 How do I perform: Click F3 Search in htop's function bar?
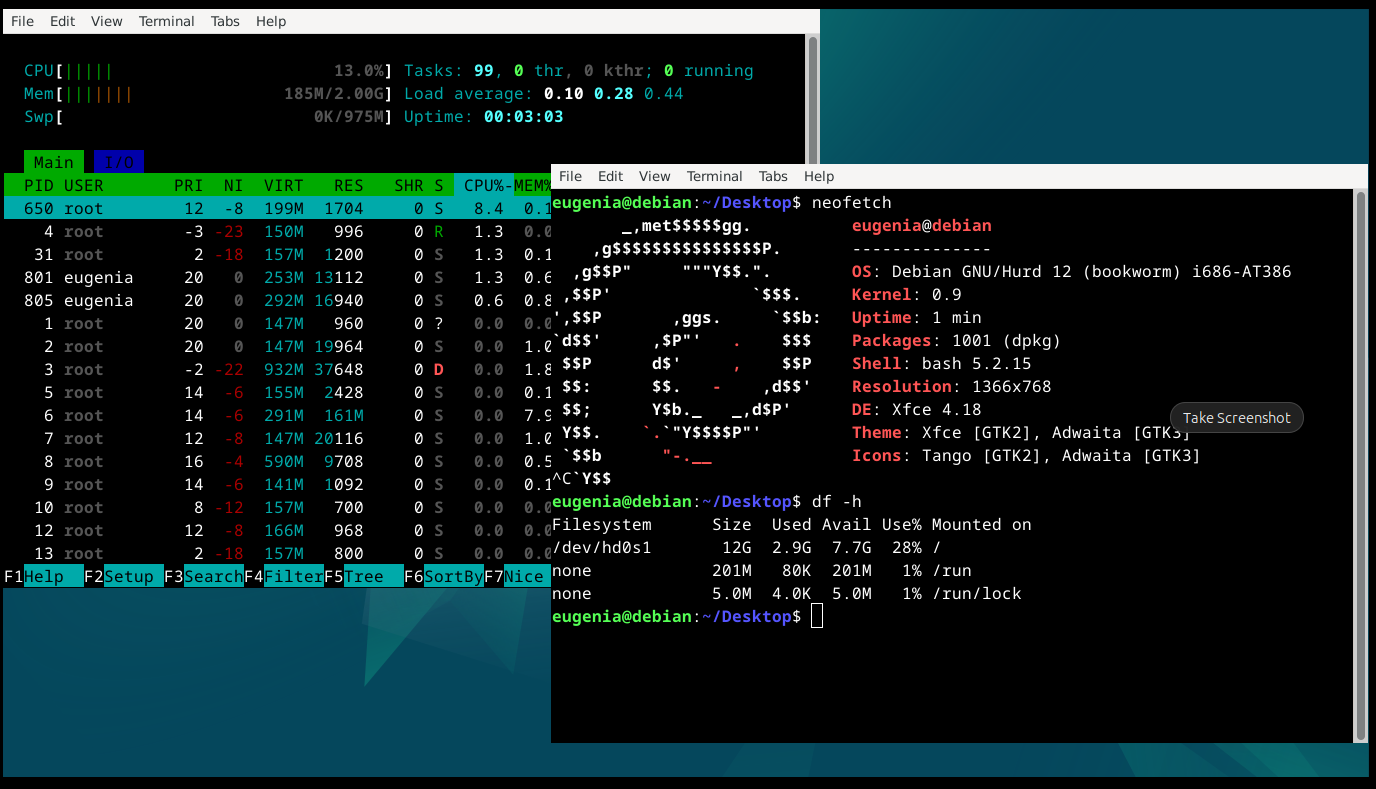tap(204, 577)
